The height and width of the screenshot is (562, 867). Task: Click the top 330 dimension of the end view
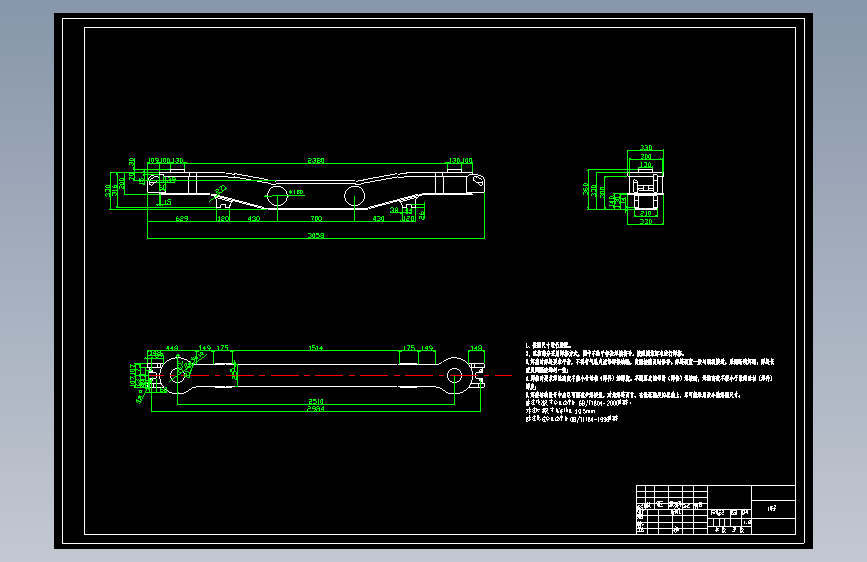click(646, 148)
